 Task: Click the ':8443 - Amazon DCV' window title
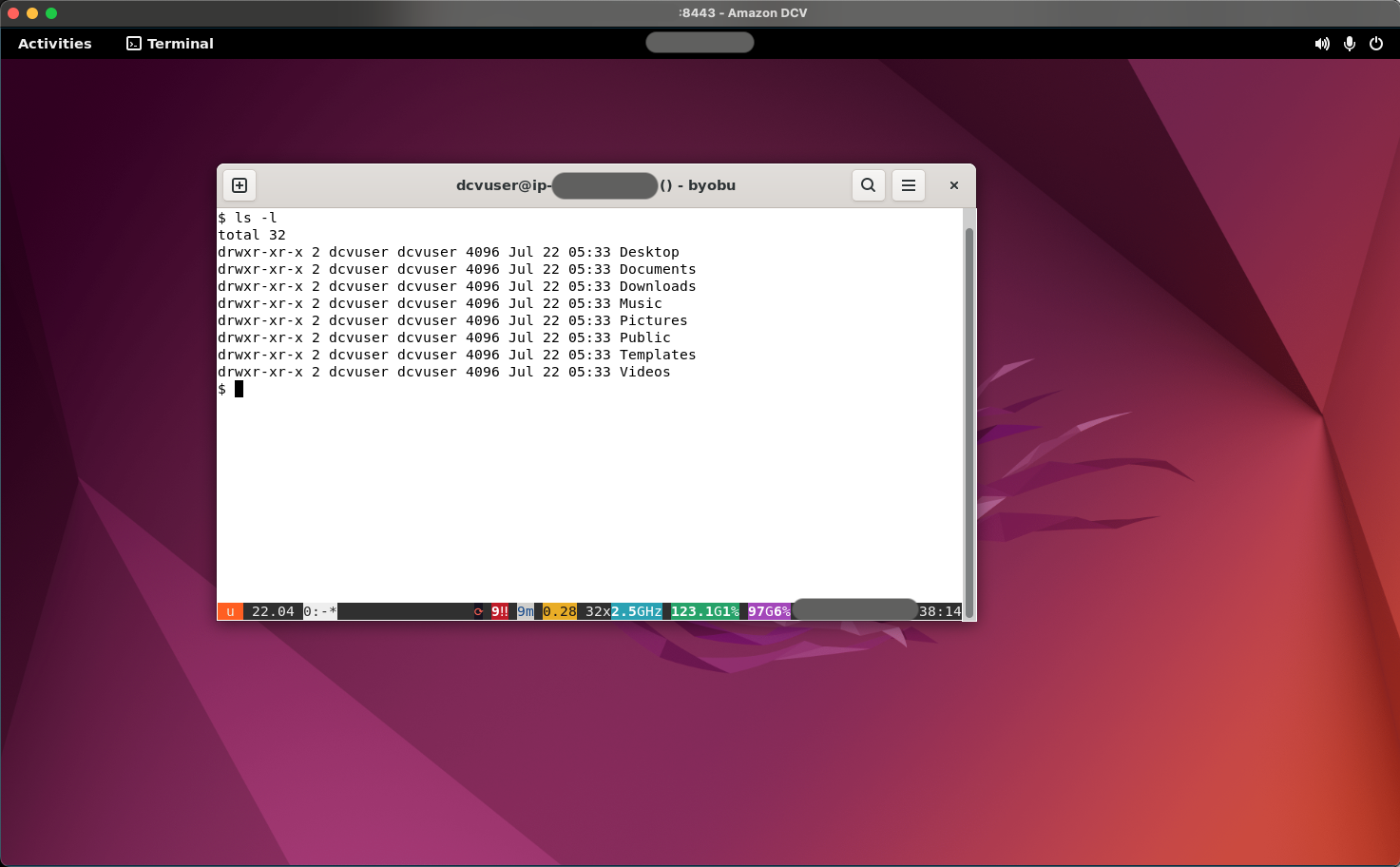coord(742,13)
